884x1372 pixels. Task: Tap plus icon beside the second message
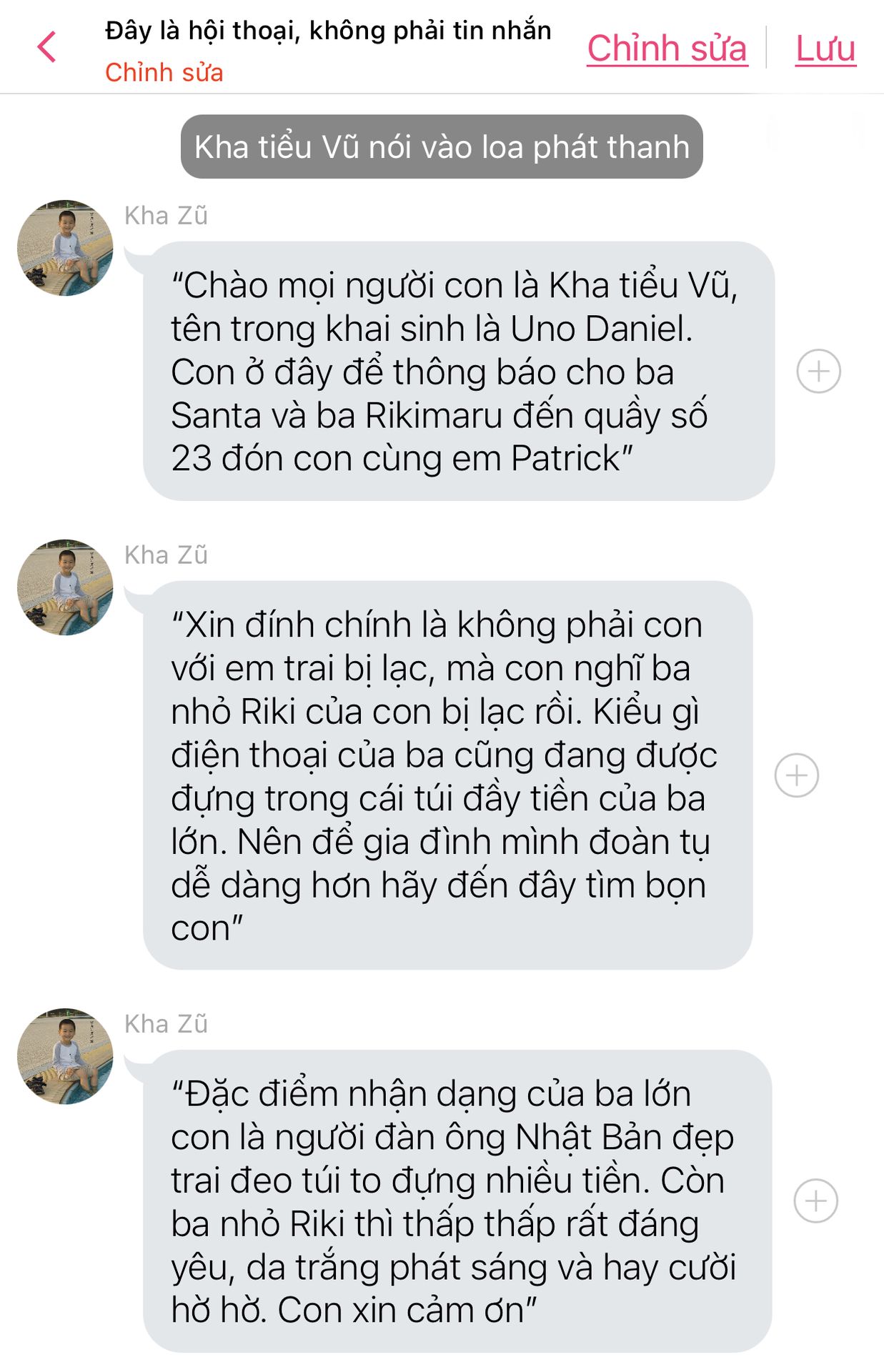point(796,775)
